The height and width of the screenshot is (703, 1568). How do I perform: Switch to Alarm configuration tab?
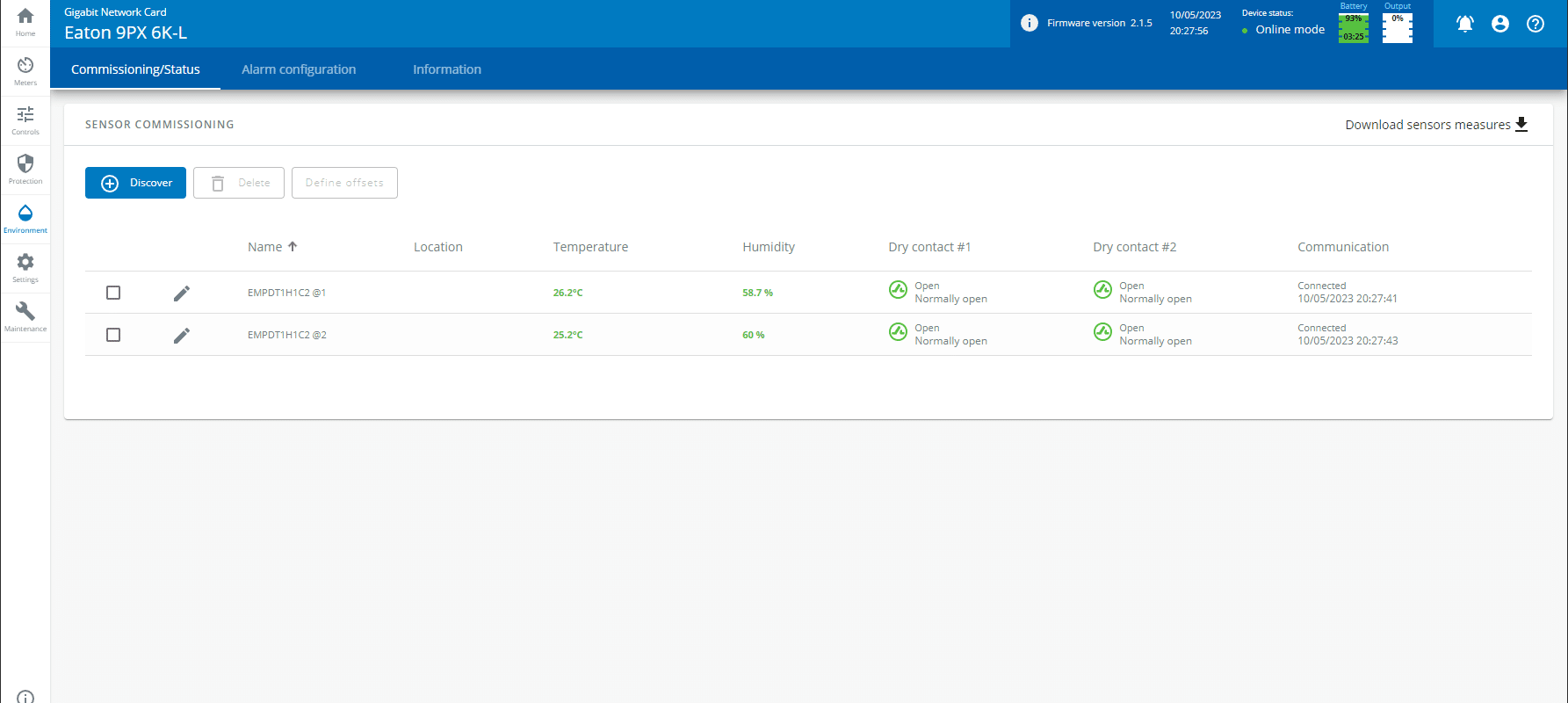coord(299,69)
